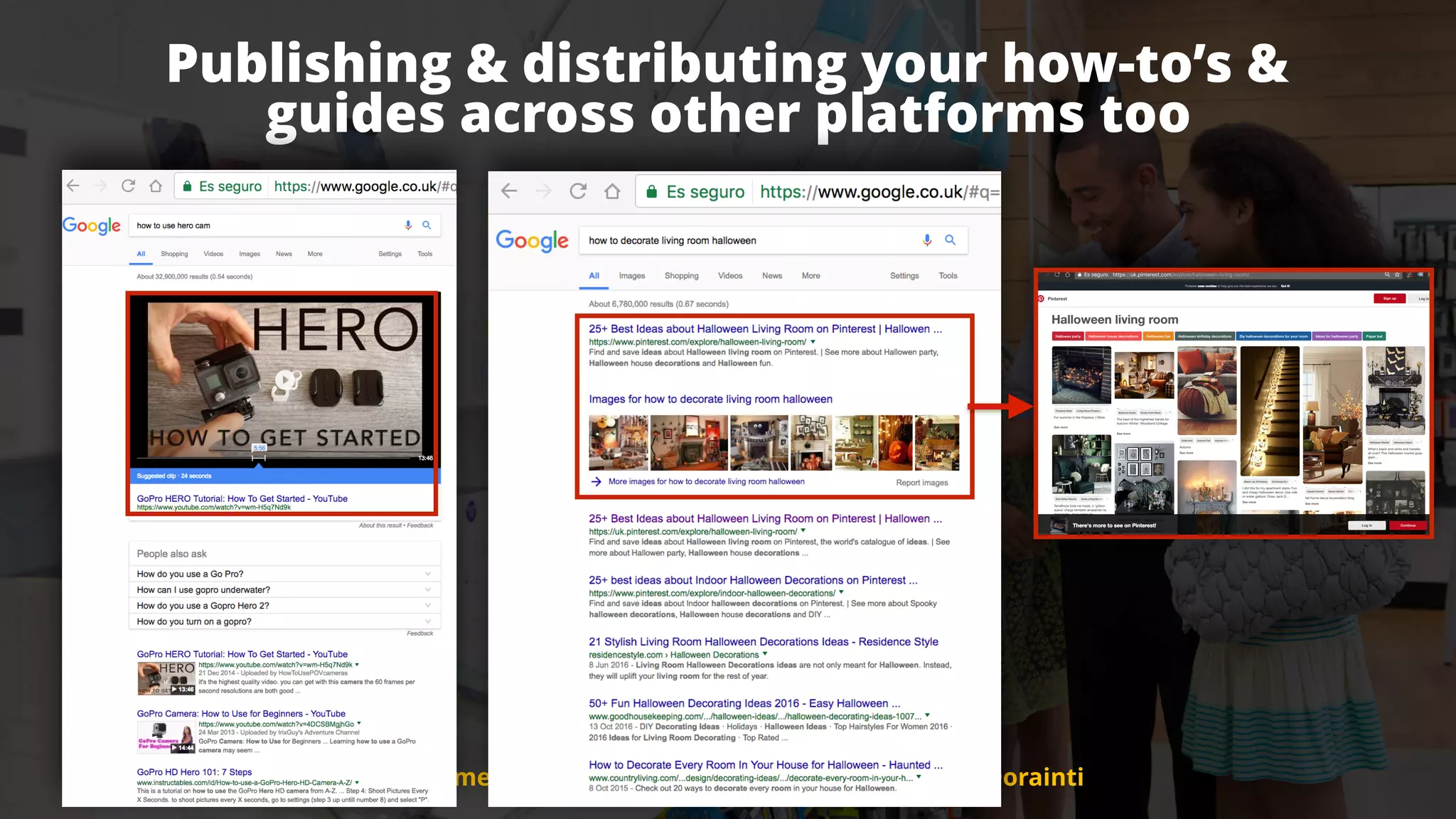Click 'More images for how to decorate' link
The height and width of the screenshot is (819, 1456).
[x=707, y=481]
